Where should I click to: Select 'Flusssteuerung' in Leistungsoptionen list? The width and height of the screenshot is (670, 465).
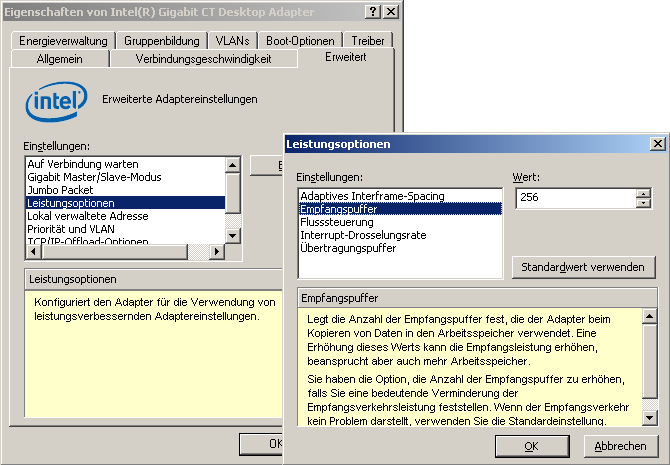(x=400, y=222)
